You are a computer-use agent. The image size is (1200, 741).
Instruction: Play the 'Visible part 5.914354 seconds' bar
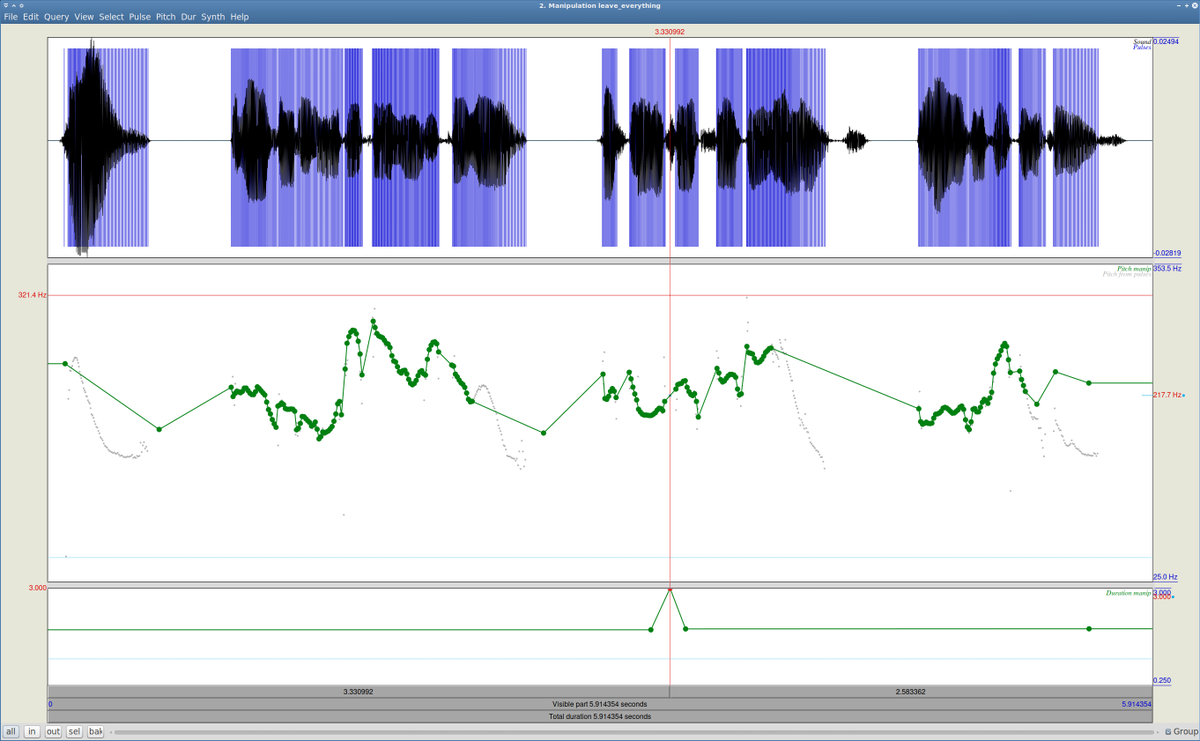click(600, 704)
